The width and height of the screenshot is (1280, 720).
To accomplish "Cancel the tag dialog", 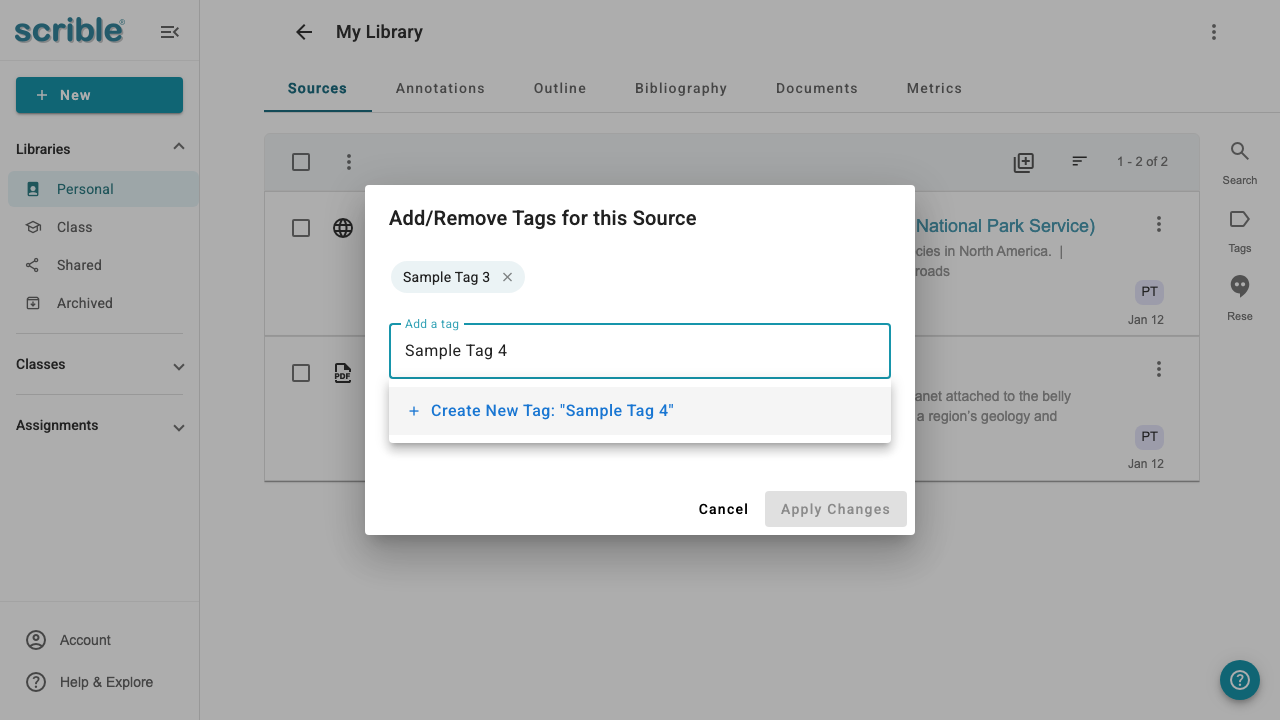I will [723, 509].
